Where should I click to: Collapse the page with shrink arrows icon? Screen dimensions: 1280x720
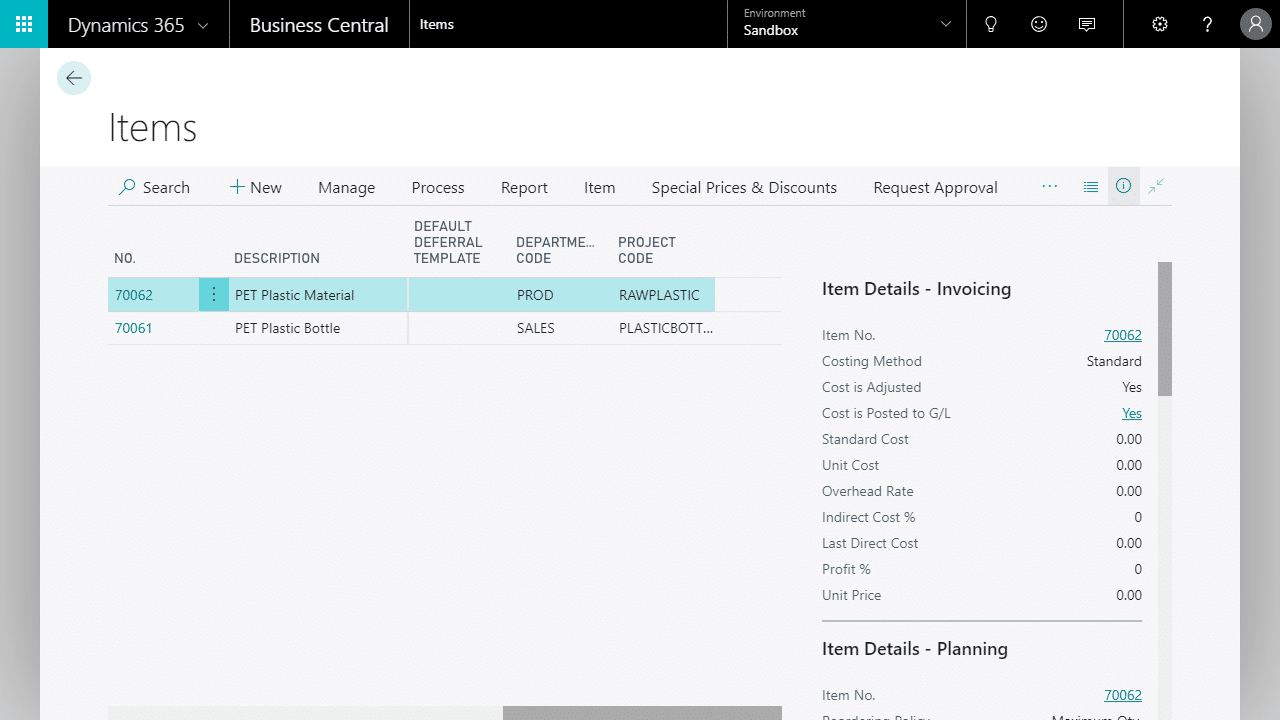click(1156, 186)
